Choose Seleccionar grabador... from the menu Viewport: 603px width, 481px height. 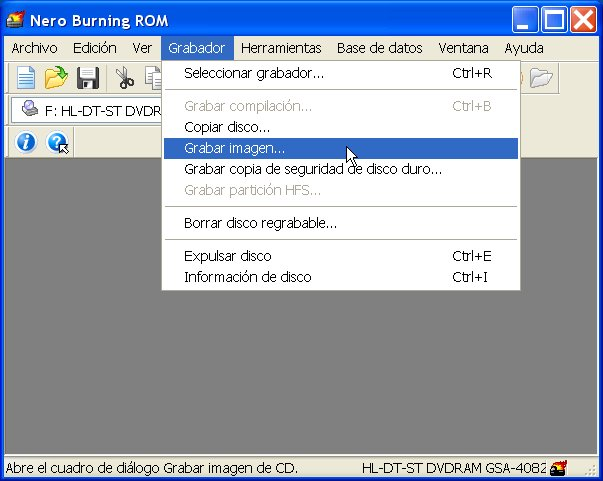pos(254,73)
